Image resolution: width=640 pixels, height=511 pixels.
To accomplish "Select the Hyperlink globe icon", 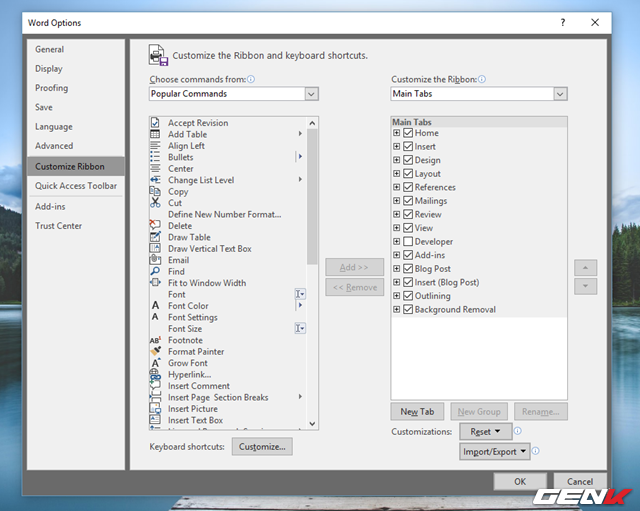I will (155, 374).
